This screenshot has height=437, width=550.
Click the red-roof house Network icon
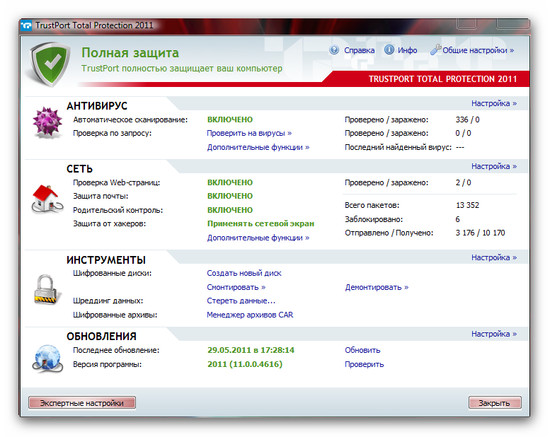click(47, 199)
